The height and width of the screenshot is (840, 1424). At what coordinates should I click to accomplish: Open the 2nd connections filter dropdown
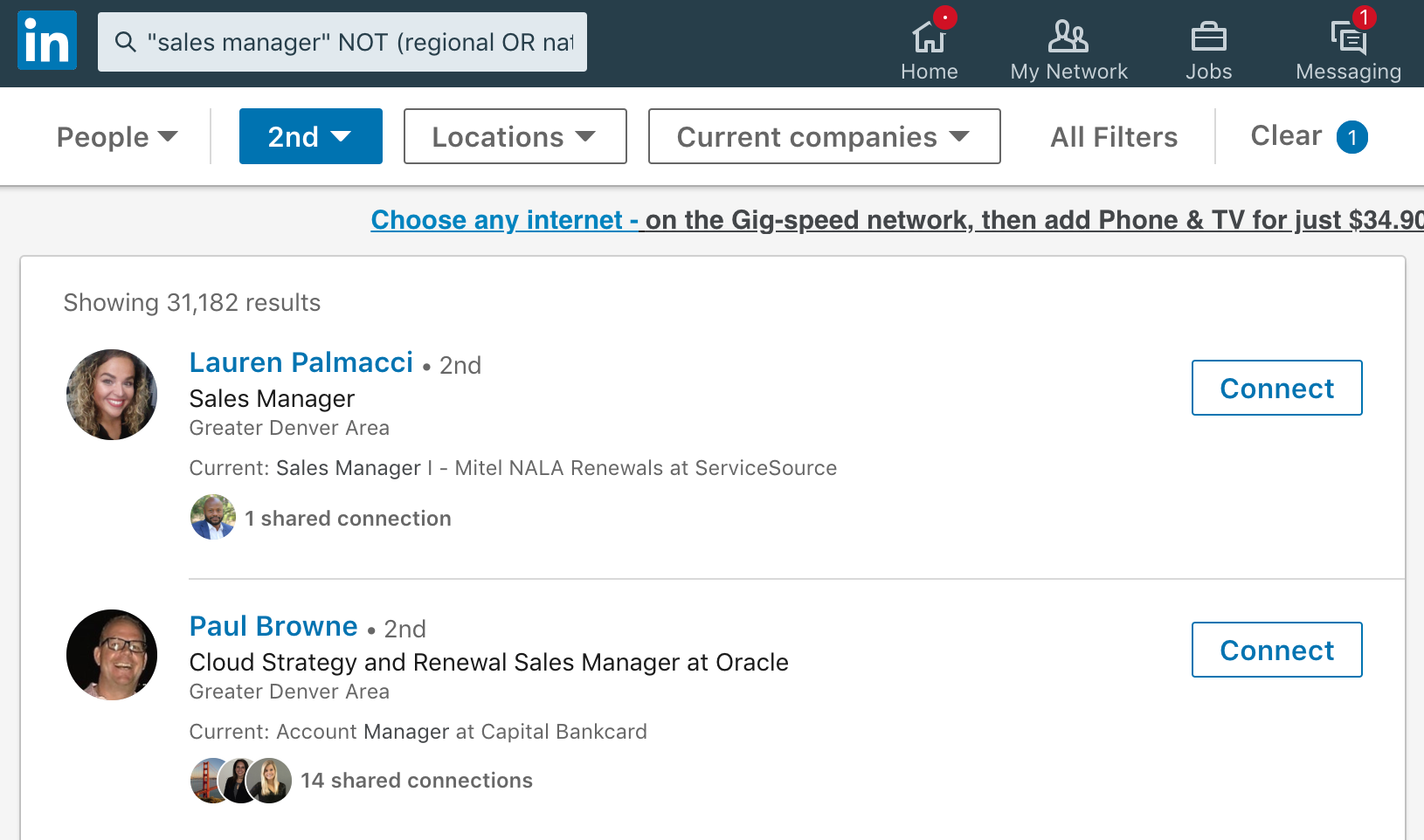311,136
